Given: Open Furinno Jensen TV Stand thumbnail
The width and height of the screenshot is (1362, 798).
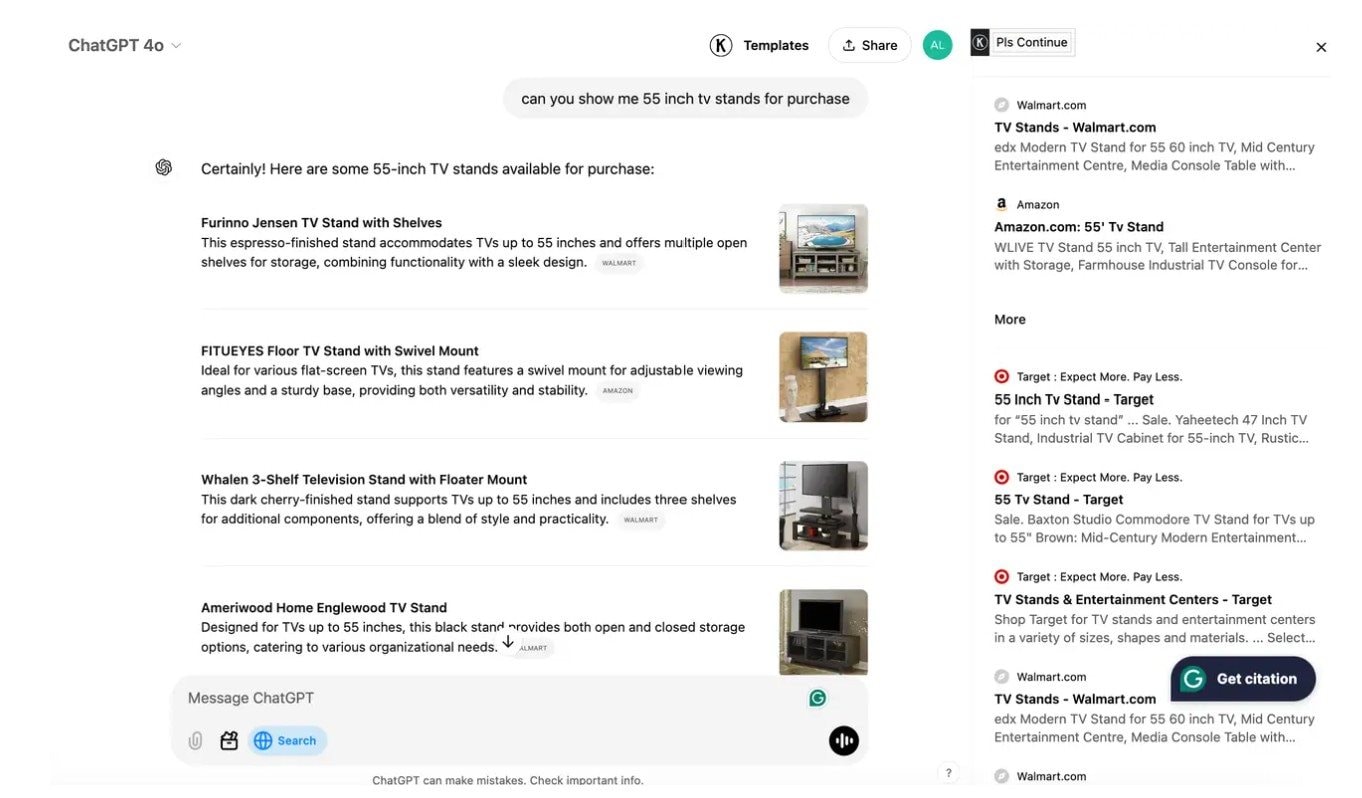Looking at the screenshot, I should pyautogui.click(x=823, y=248).
